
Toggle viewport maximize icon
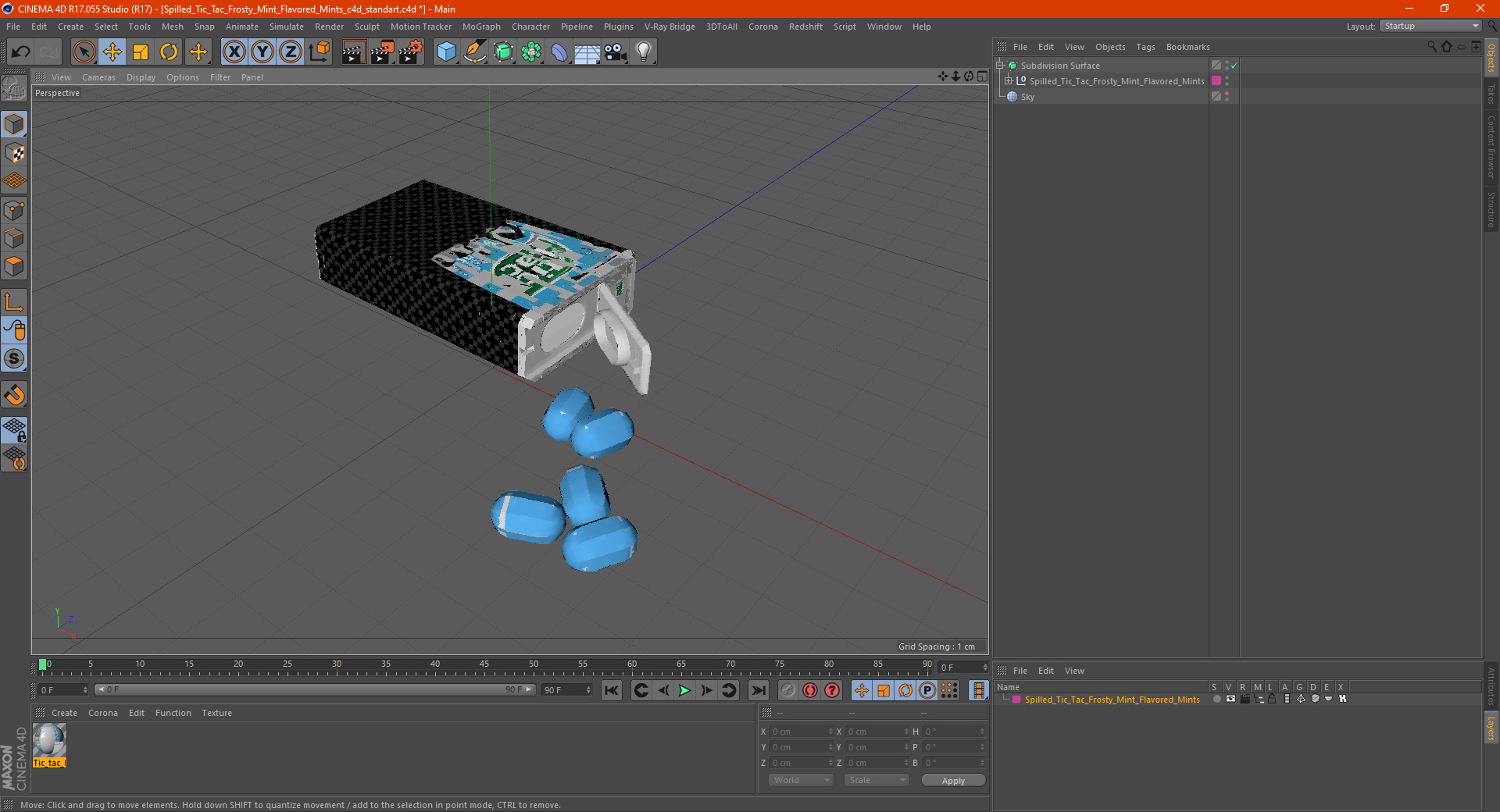[982, 77]
